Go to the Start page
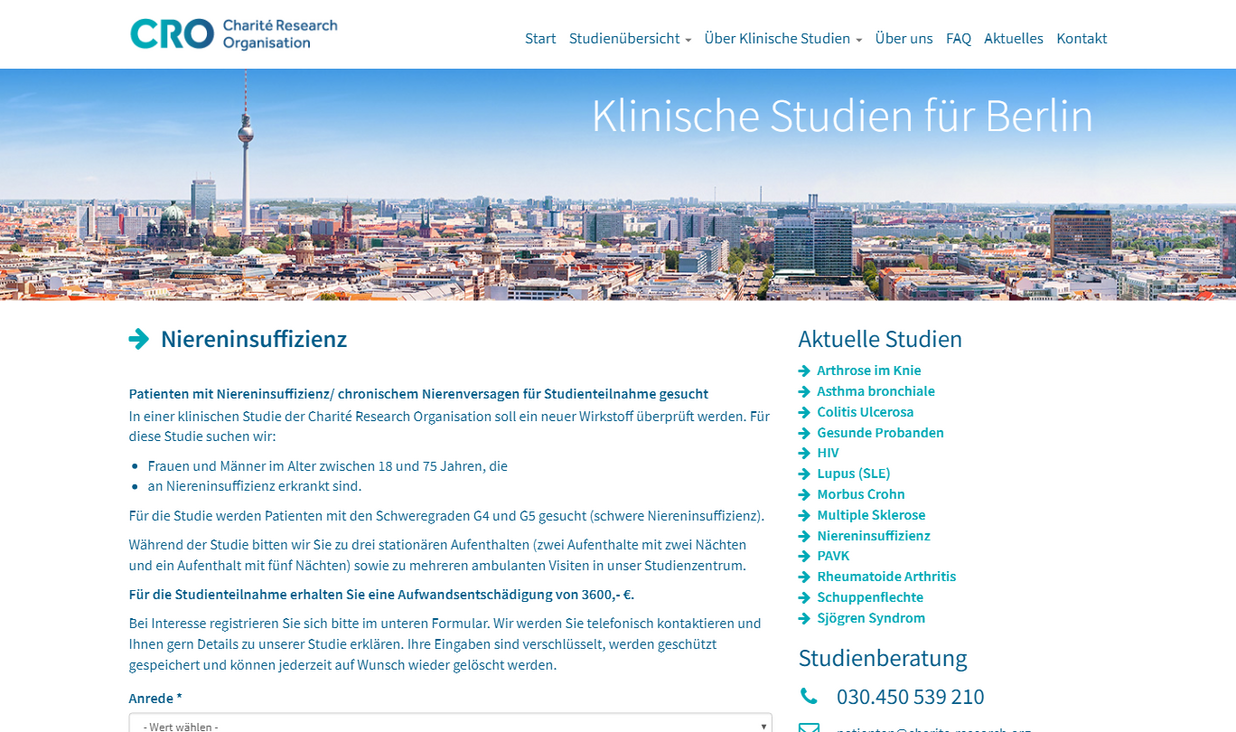 coord(540,39)
